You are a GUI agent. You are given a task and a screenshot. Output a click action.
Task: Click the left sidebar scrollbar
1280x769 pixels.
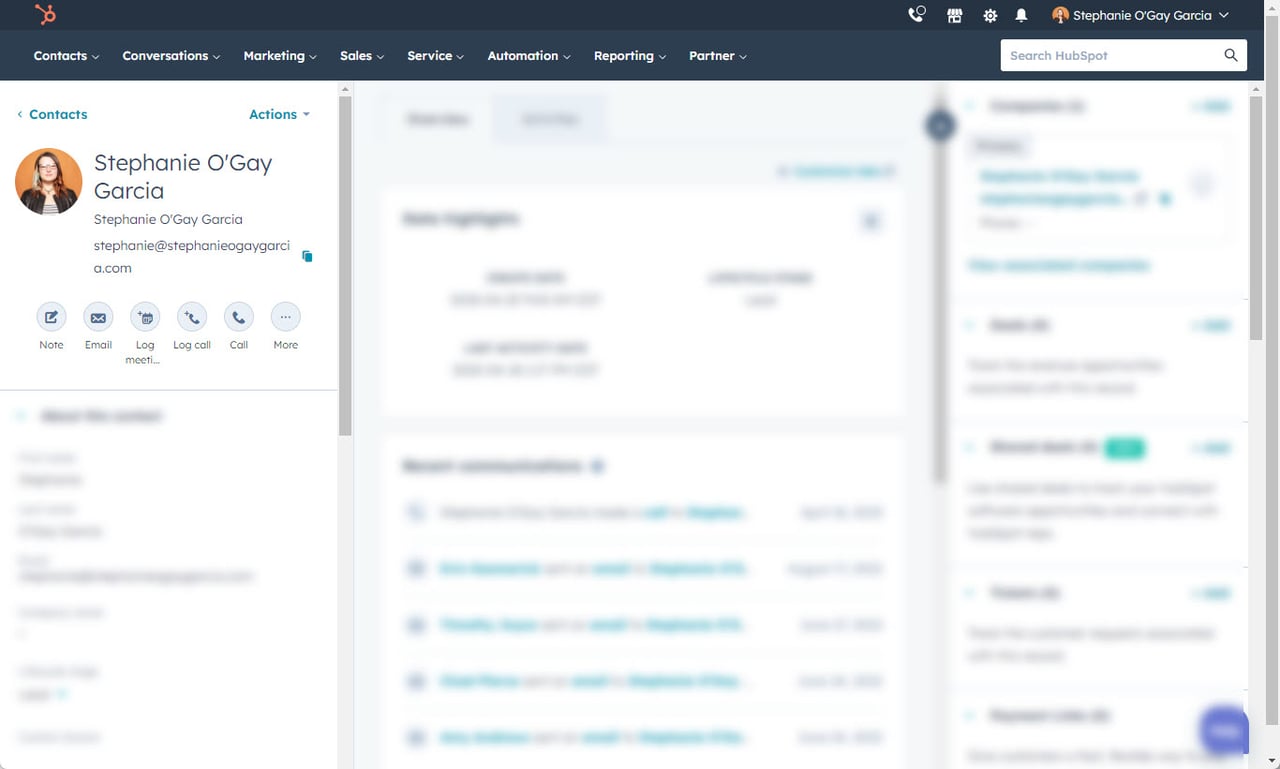pyautogui.click(x=345, y=267)
